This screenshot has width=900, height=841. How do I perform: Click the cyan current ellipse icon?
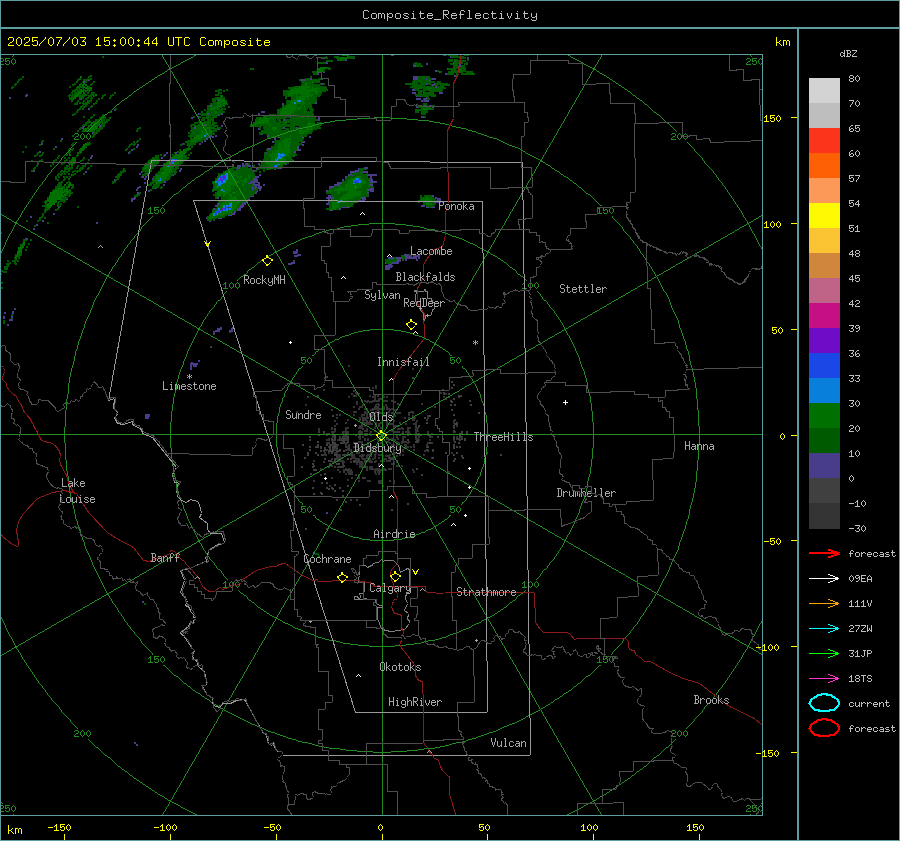pyautogui.click(x=824, y=703)
